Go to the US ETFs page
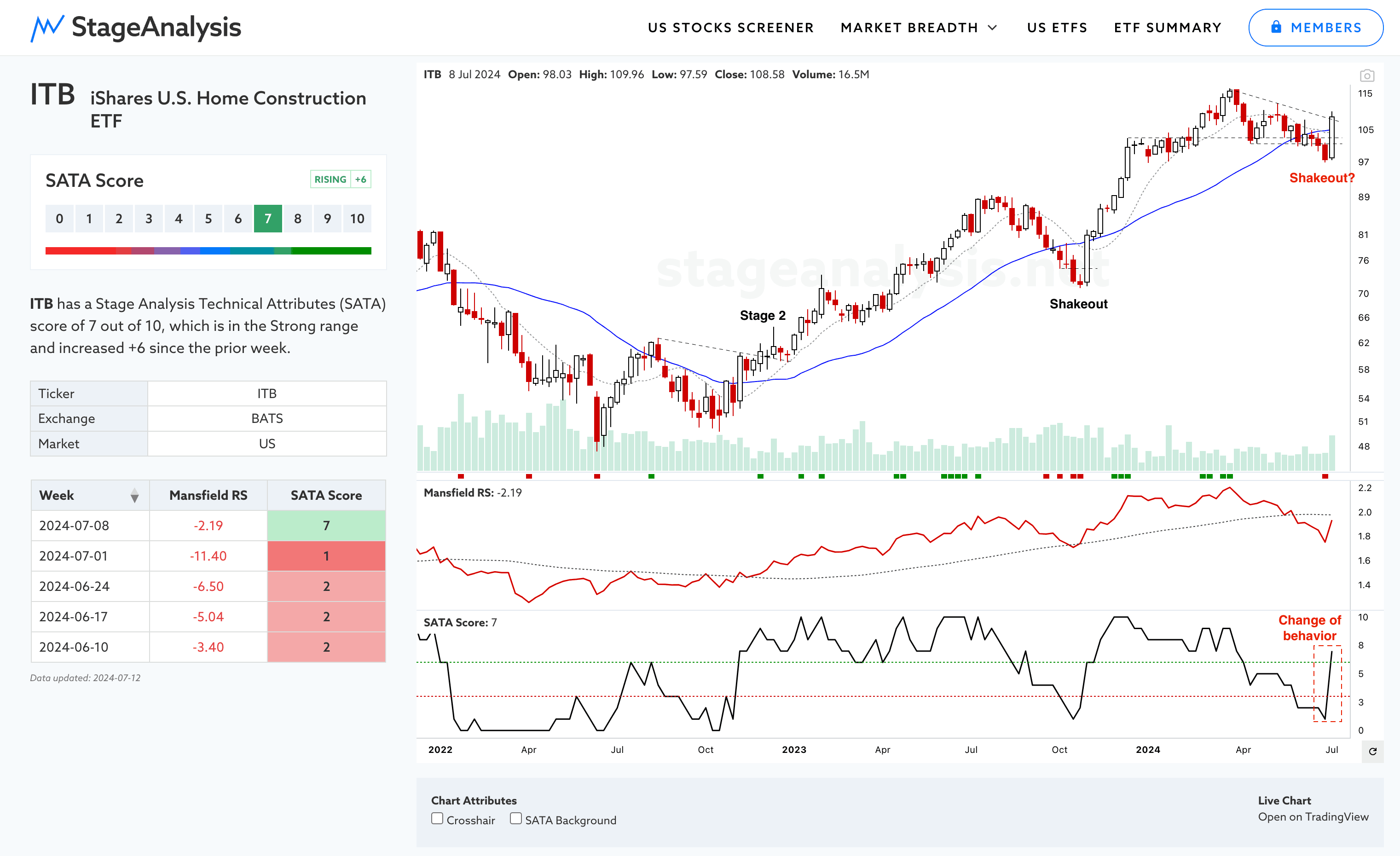This screenshot has width=1400, height=856. coord(1057,28)
